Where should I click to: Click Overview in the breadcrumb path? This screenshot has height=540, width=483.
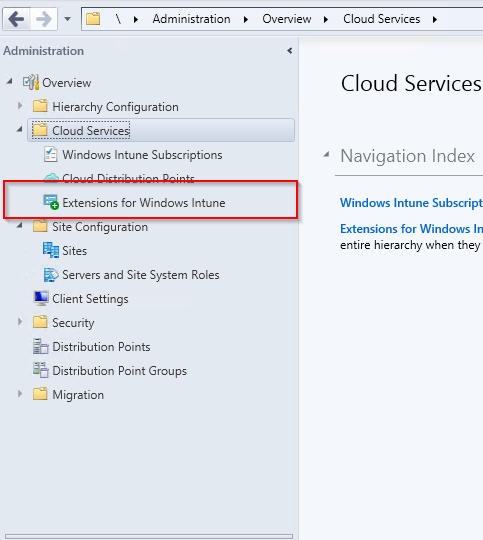coord(287,19)
